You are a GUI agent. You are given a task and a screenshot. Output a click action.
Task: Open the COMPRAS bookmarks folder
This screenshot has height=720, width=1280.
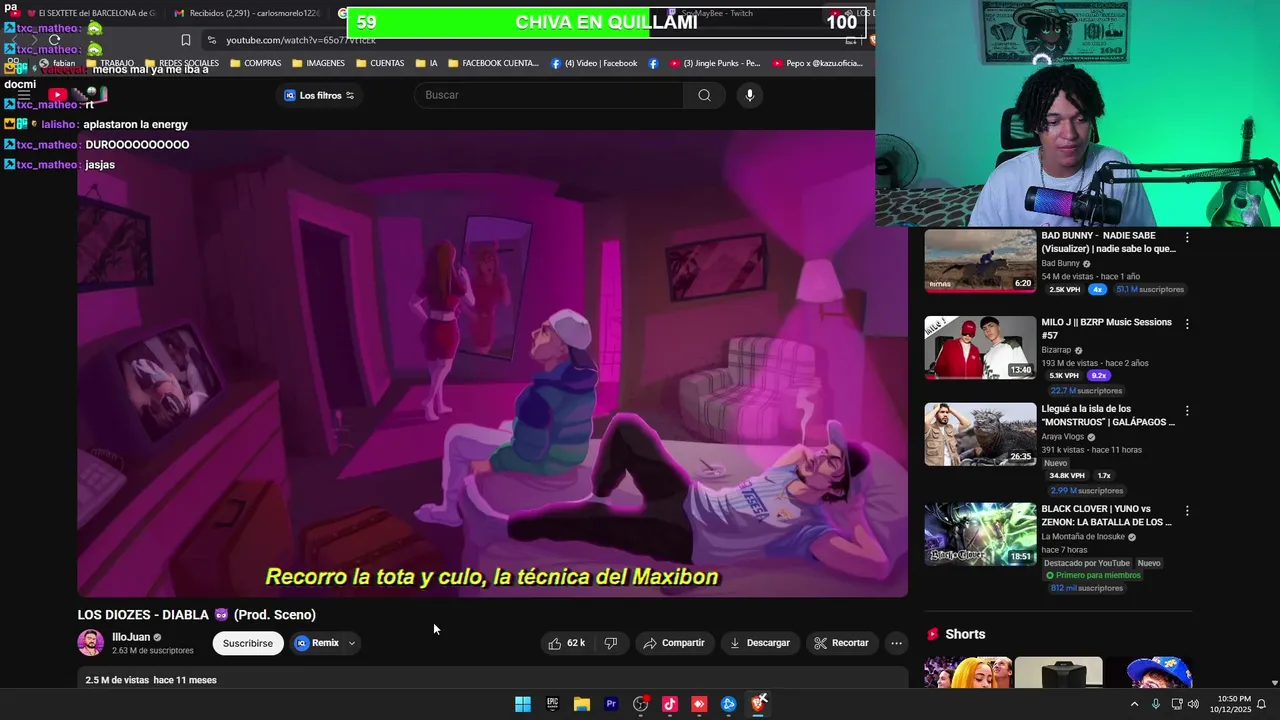(256, 63)
